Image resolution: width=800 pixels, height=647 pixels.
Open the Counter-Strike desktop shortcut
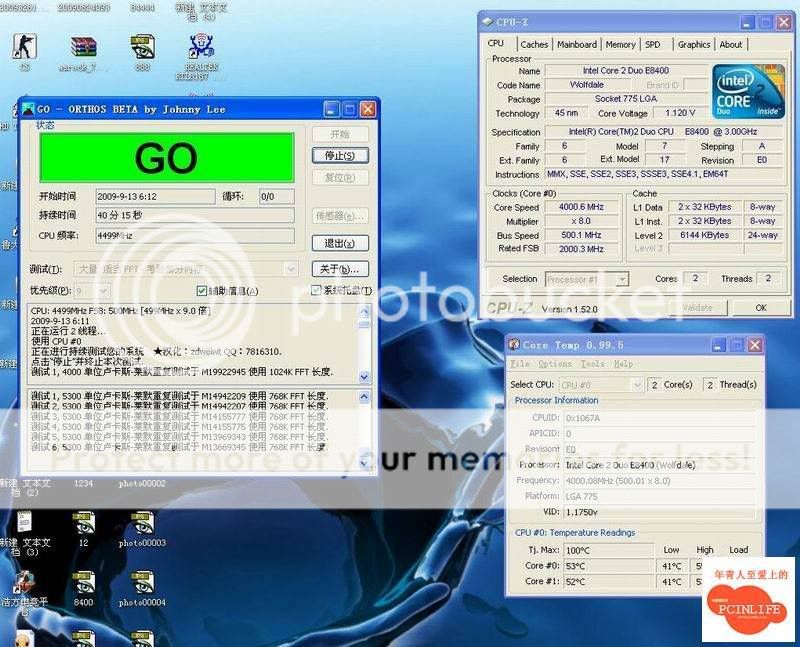click(21, 45)
